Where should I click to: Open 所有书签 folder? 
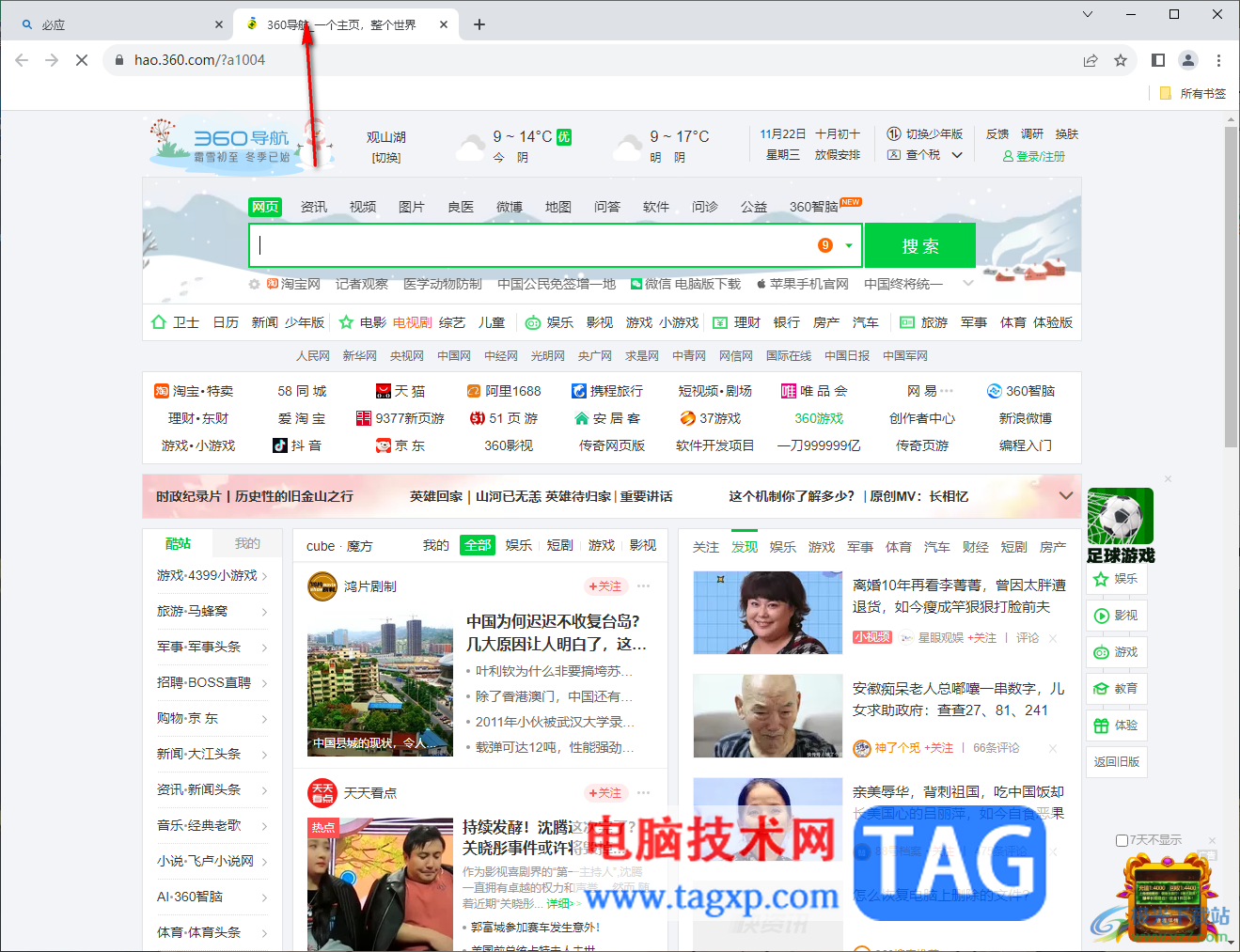coord(1193,93)
